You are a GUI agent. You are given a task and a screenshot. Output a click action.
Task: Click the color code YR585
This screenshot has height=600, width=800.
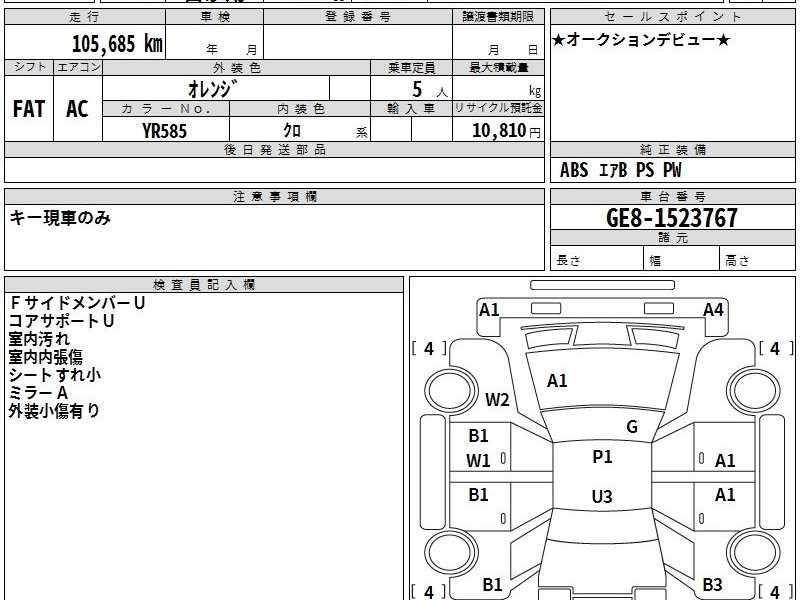pyautogui.click(x=164, y=131)
